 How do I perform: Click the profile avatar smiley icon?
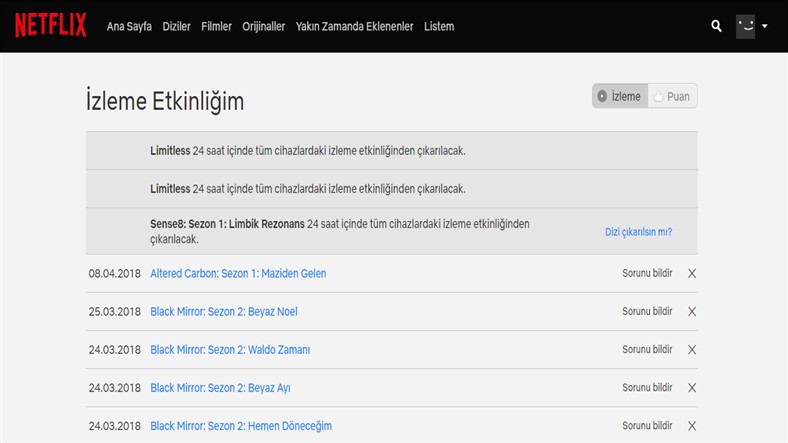pos(746,26)
